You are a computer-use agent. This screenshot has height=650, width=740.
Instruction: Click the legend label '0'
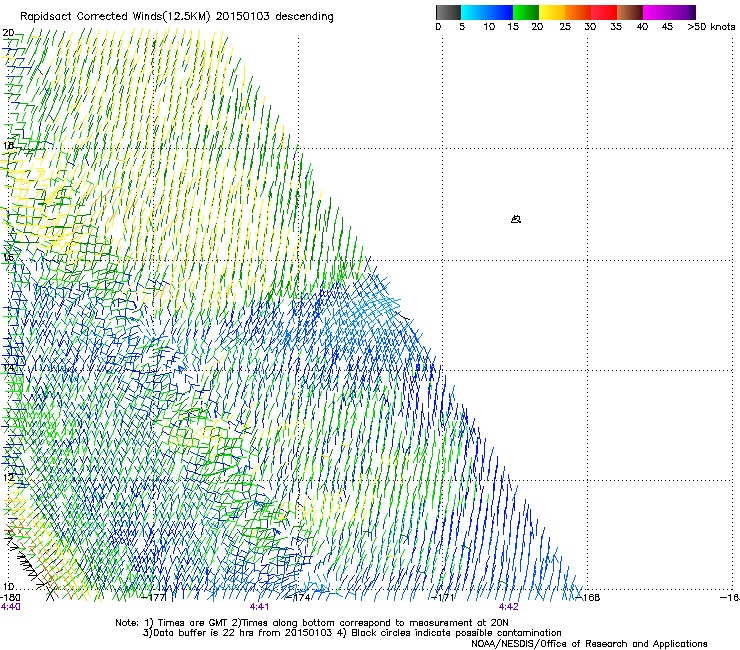438,27
